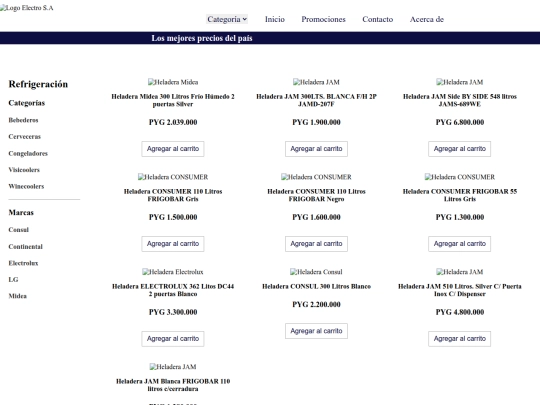Click image above CONSUMER FRIGOBAR Gris 110 title
This screenshot has width=540, height=405.
(173, 177)
